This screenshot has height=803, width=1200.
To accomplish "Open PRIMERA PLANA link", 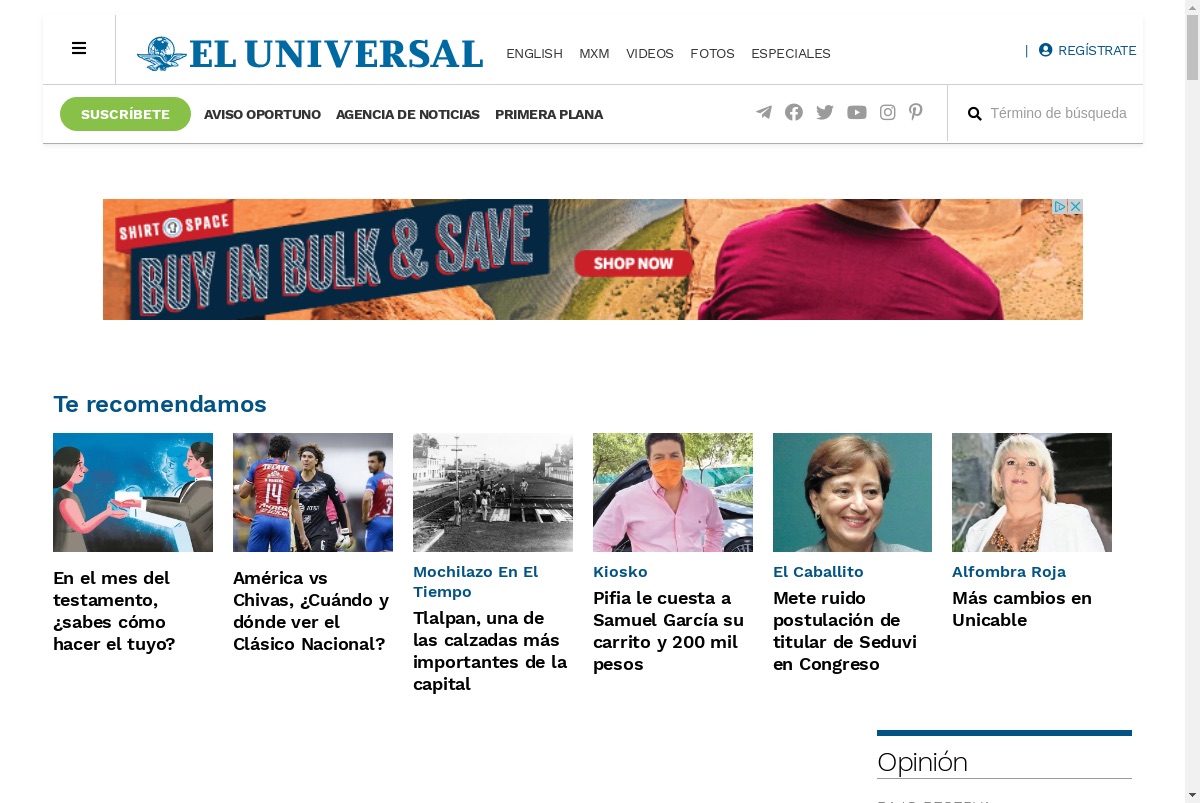I will pos(549,114).
